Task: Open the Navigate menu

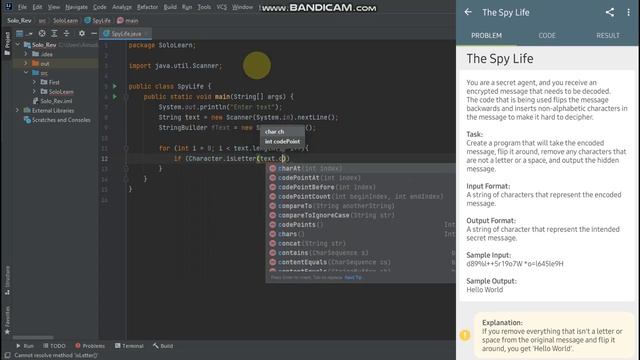Action: coord(76,7)
